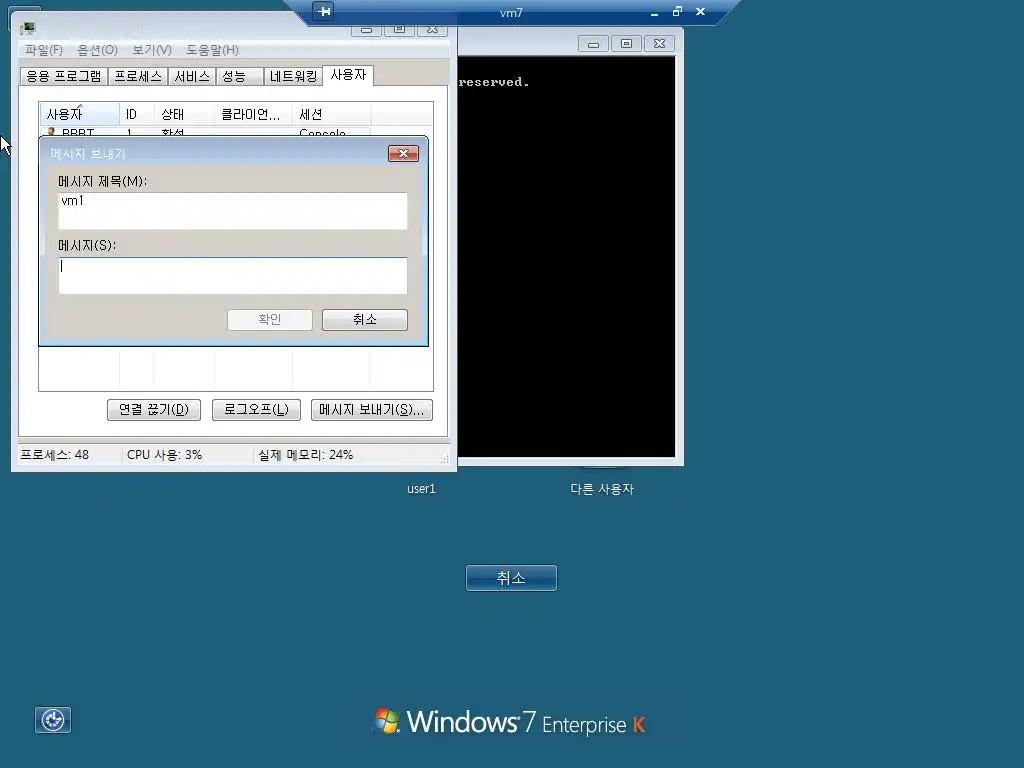Click the CPU 사용: 3% status entry
This screenshot has width=1024, height=768.
coord(165,455)
